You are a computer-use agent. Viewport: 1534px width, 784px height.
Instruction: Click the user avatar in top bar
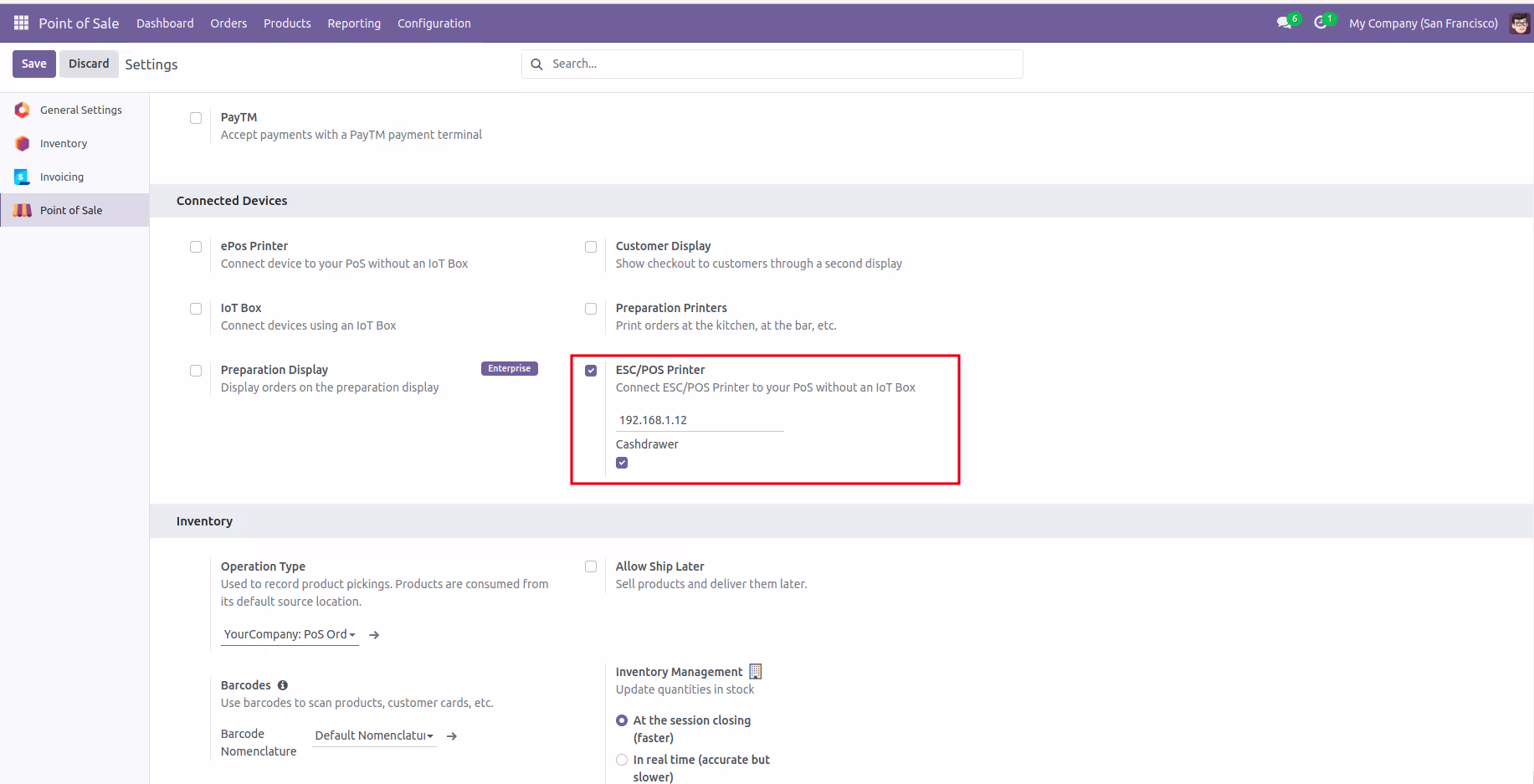[1519, 23]
